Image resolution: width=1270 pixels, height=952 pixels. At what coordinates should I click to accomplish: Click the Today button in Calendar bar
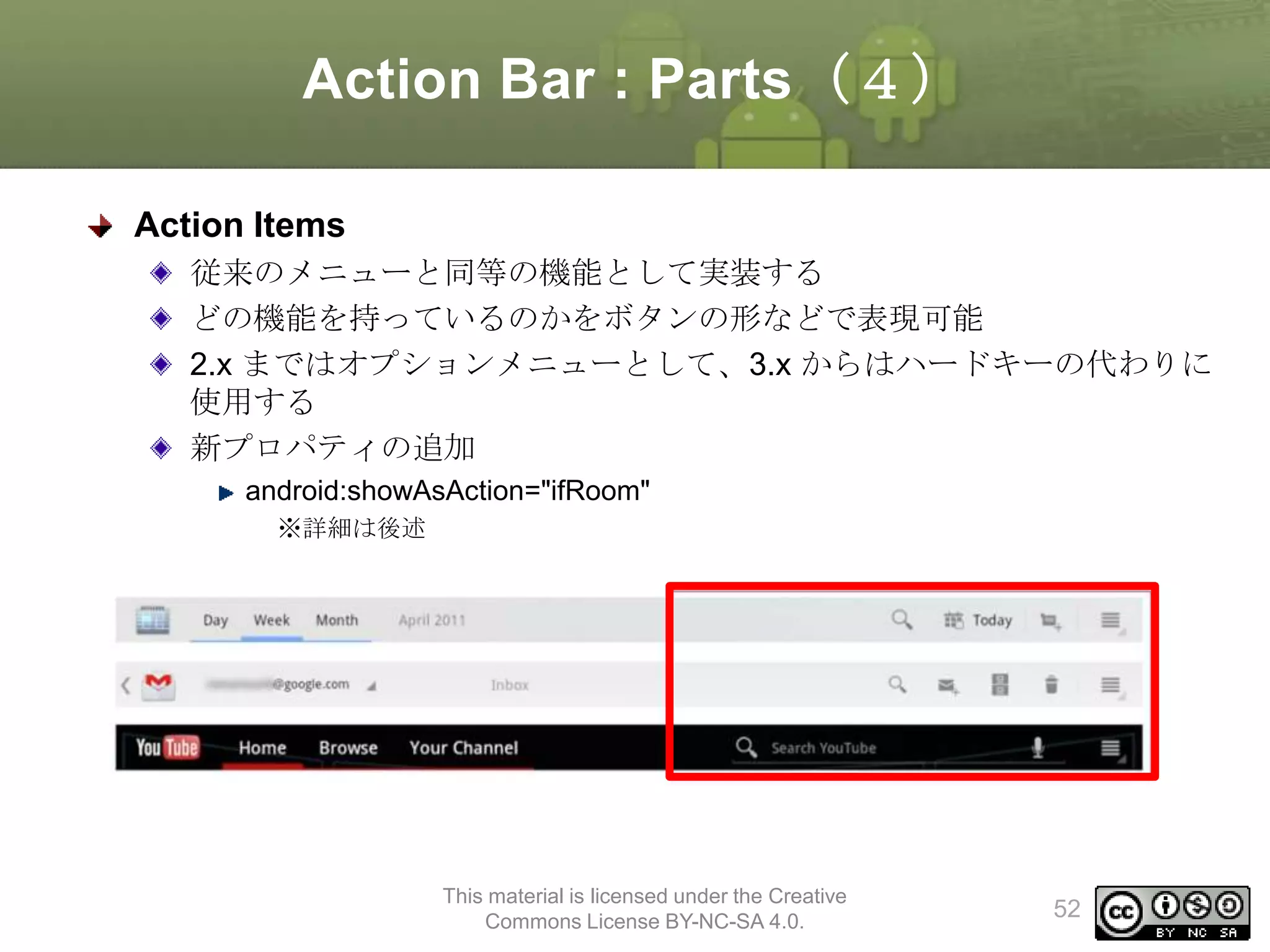point(978,620)
